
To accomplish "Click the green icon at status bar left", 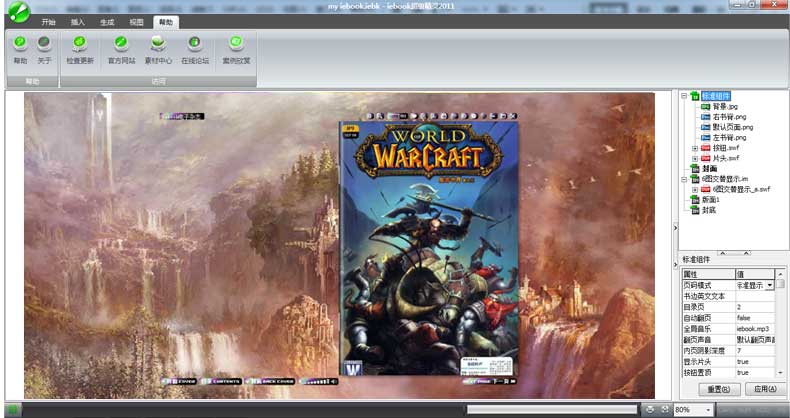I will 12,410.
